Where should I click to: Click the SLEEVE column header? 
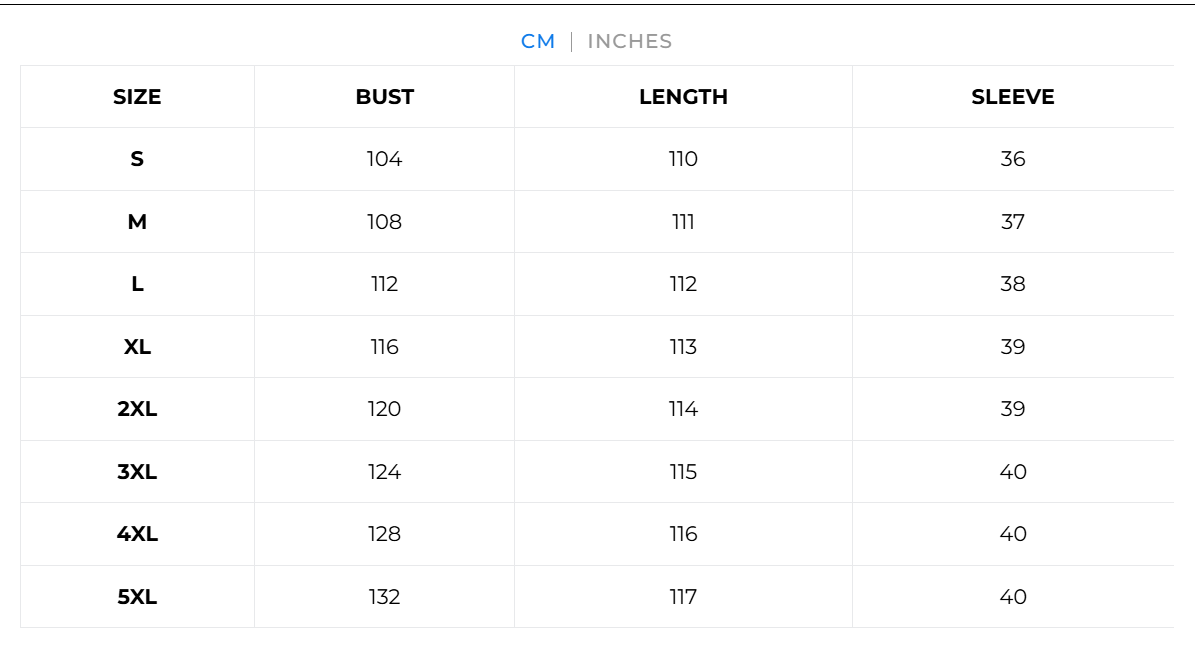(1013, 97)
